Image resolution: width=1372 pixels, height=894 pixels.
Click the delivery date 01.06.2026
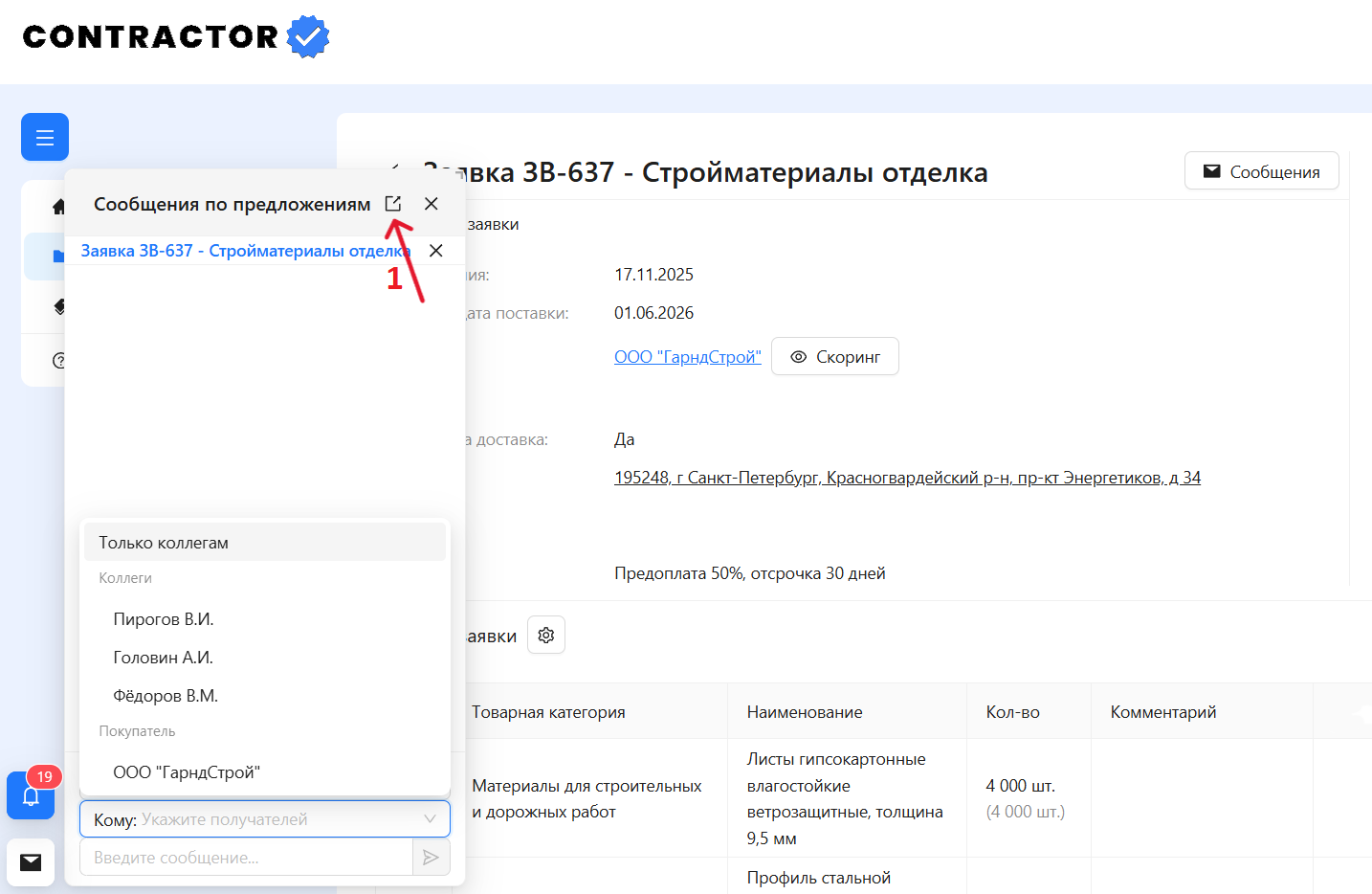[653, 313]
